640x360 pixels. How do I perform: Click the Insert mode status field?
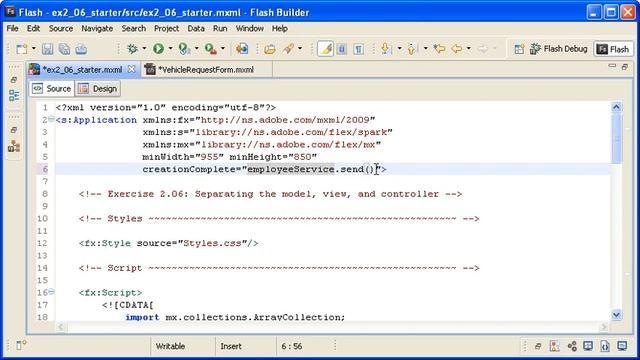coord(231,346)
